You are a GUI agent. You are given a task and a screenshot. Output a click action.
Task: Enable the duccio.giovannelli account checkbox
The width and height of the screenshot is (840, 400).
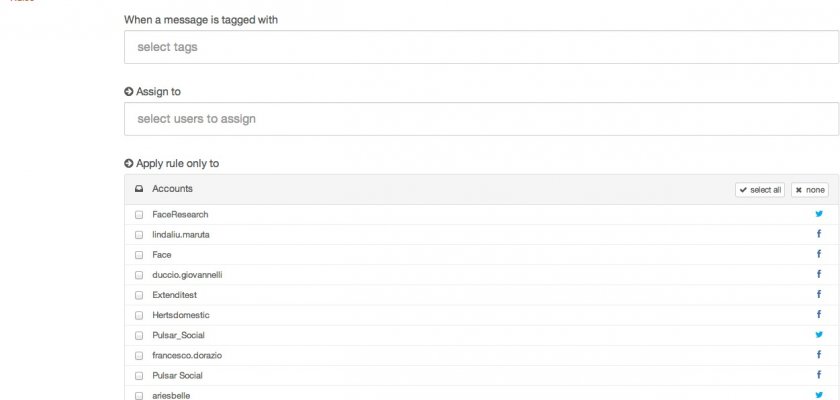click(x=139, y=275)
